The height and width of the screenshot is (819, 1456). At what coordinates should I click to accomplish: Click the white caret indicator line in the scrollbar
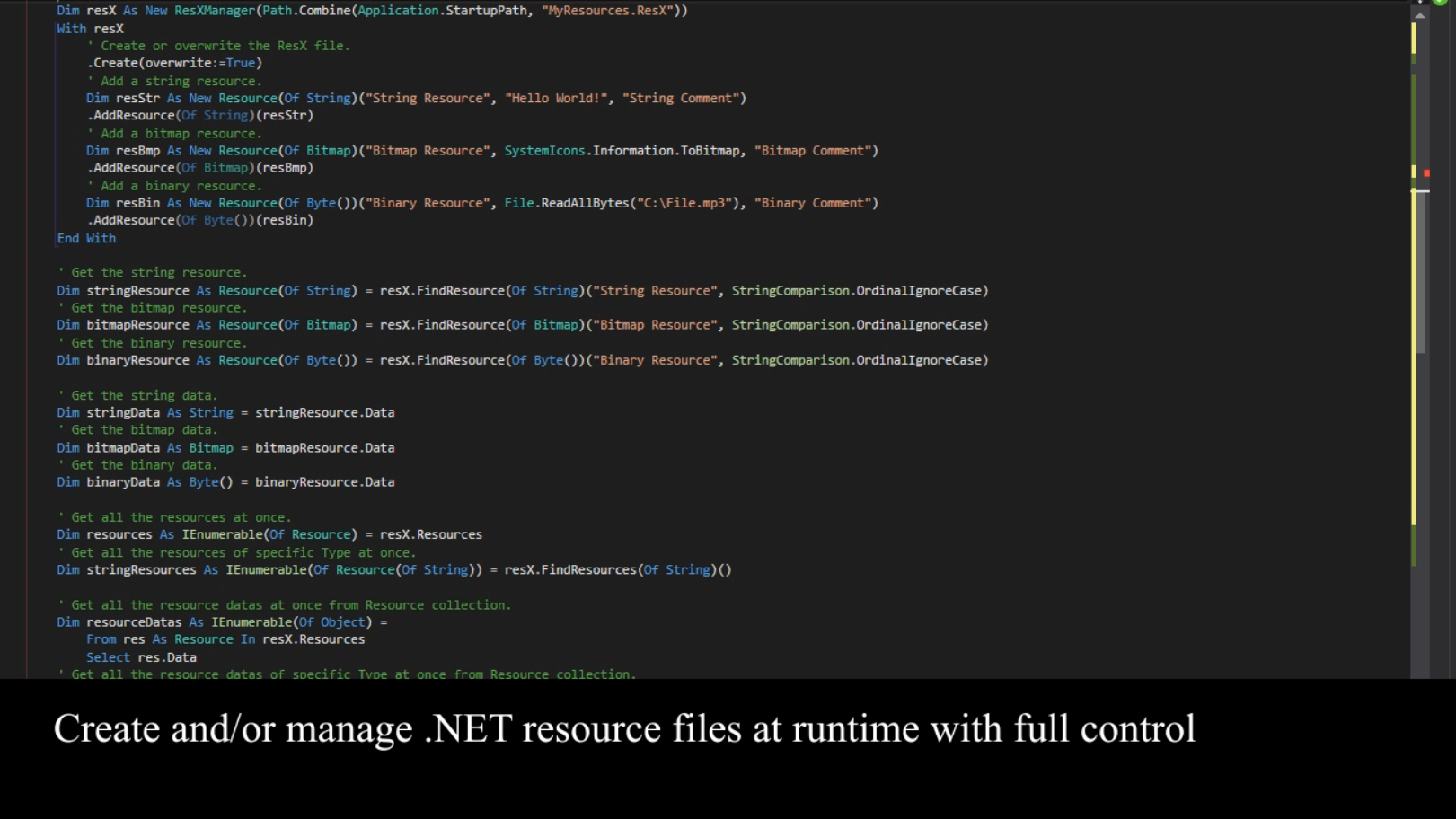1420,191
